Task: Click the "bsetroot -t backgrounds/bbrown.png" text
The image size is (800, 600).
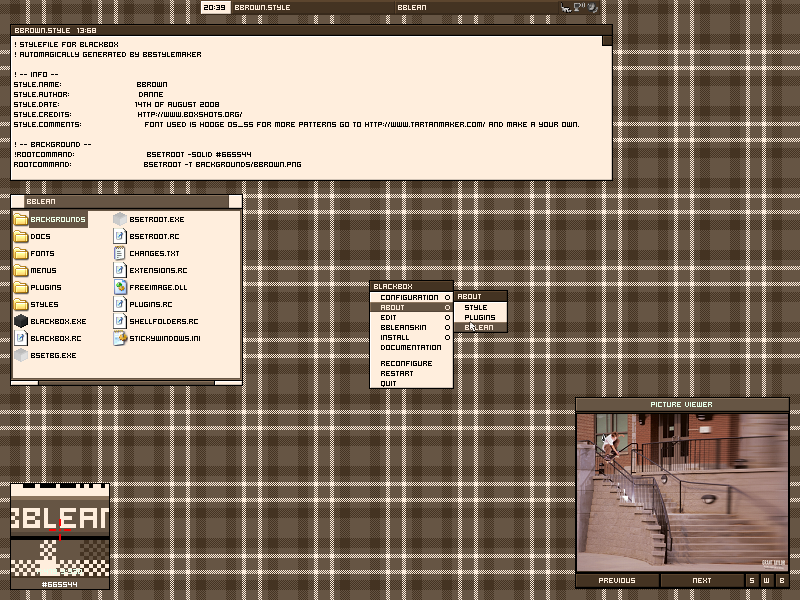Action: click(x=222, y=165)
